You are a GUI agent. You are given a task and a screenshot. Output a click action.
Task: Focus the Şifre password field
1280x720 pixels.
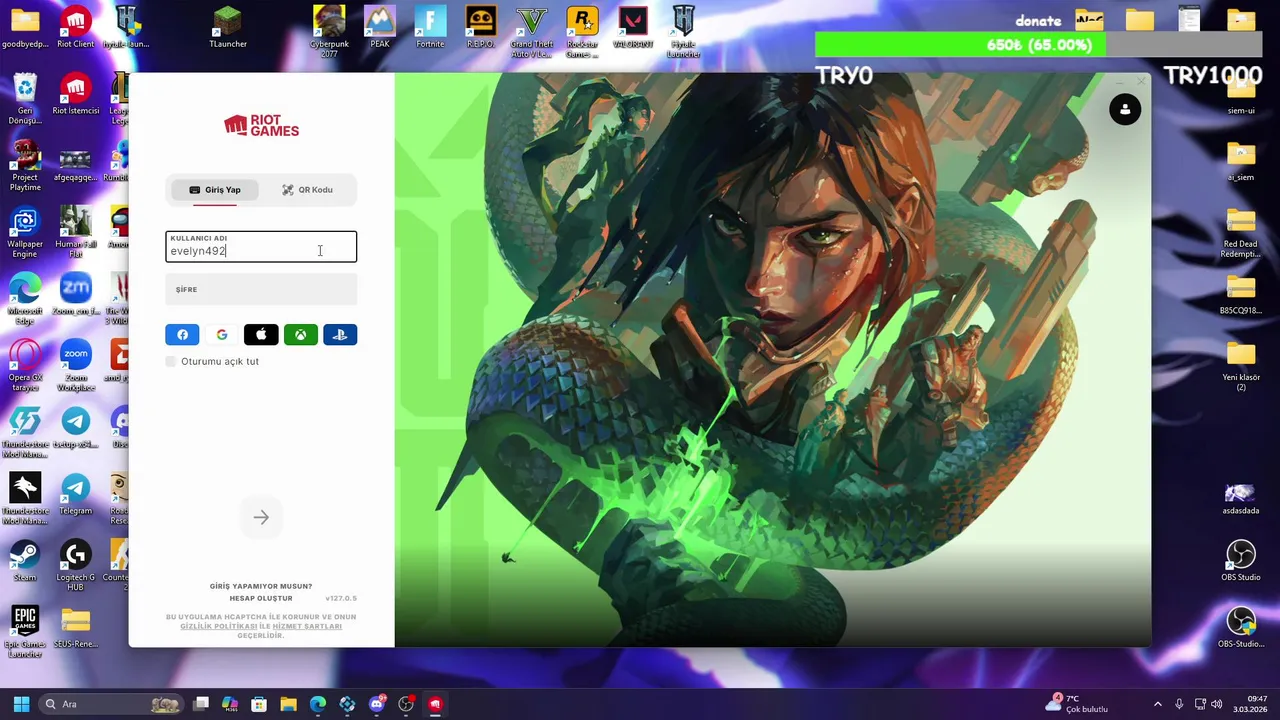click(x=261, y=290)
